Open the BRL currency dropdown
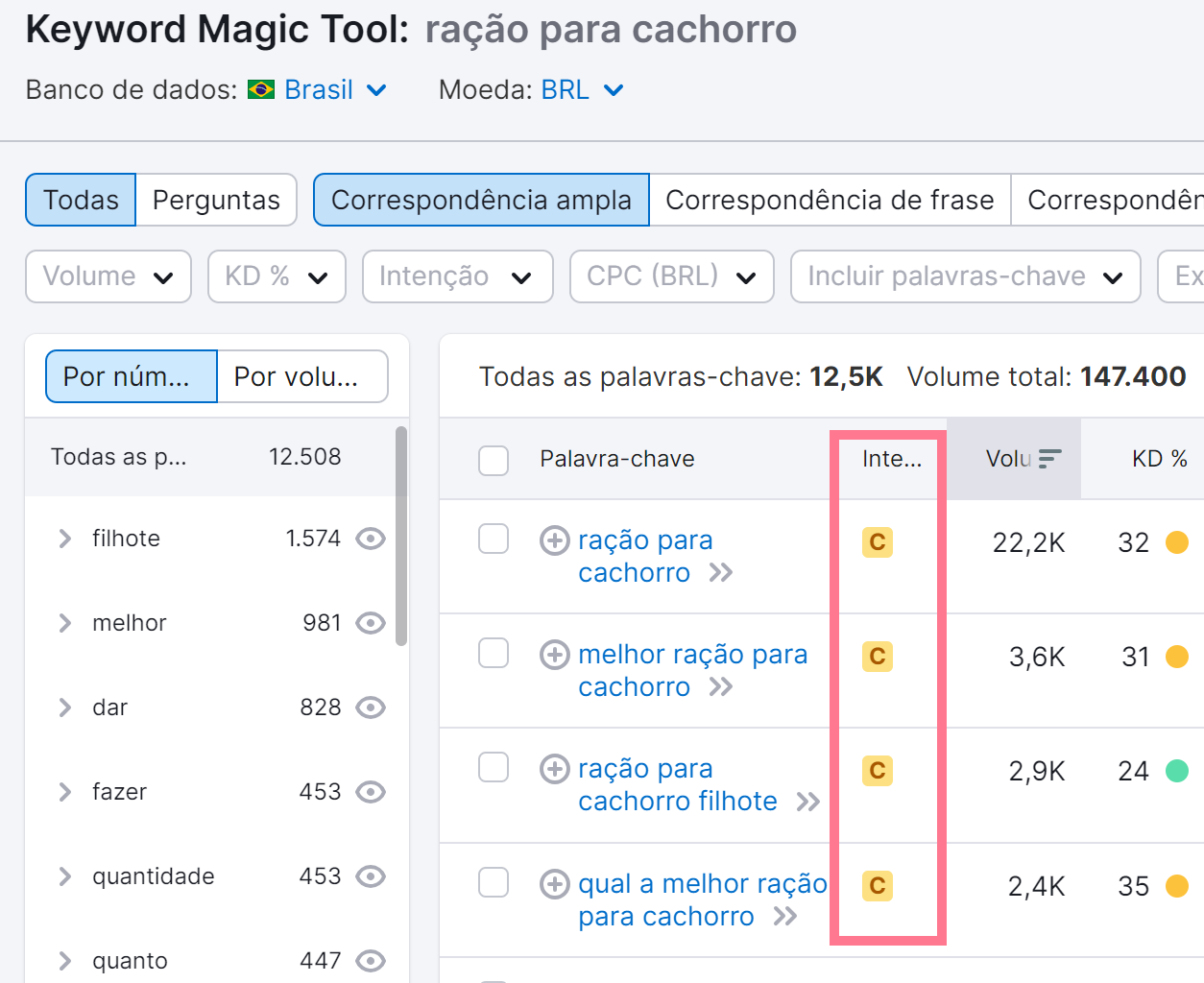 click(583, 90)
